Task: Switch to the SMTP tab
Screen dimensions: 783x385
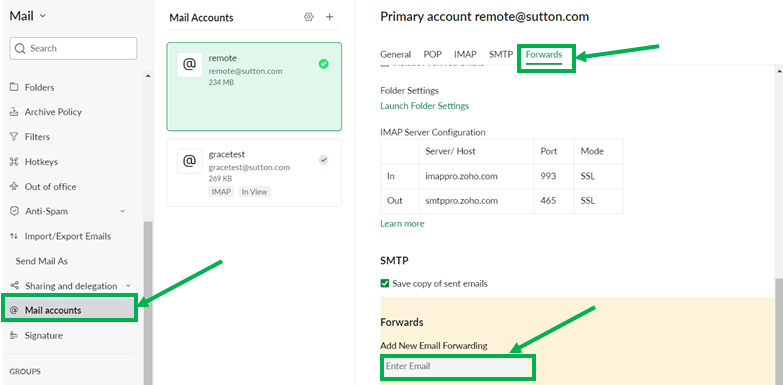Action: (501, 54)
